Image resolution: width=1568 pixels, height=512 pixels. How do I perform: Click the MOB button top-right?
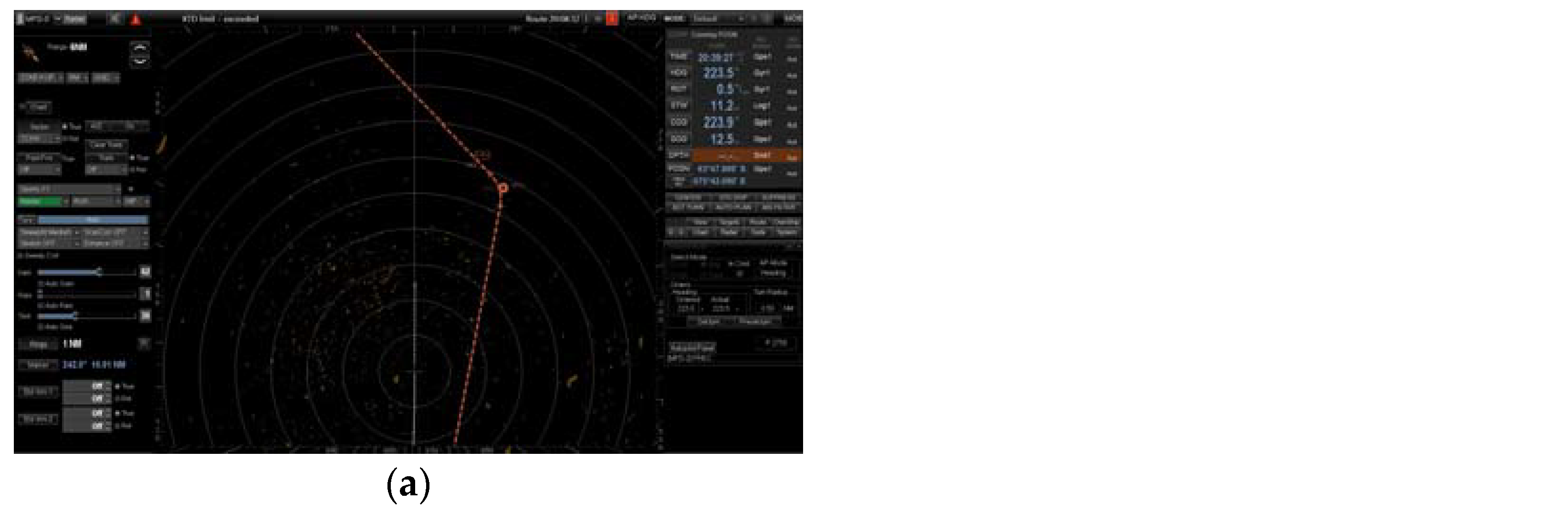click(x=793, y=19)
